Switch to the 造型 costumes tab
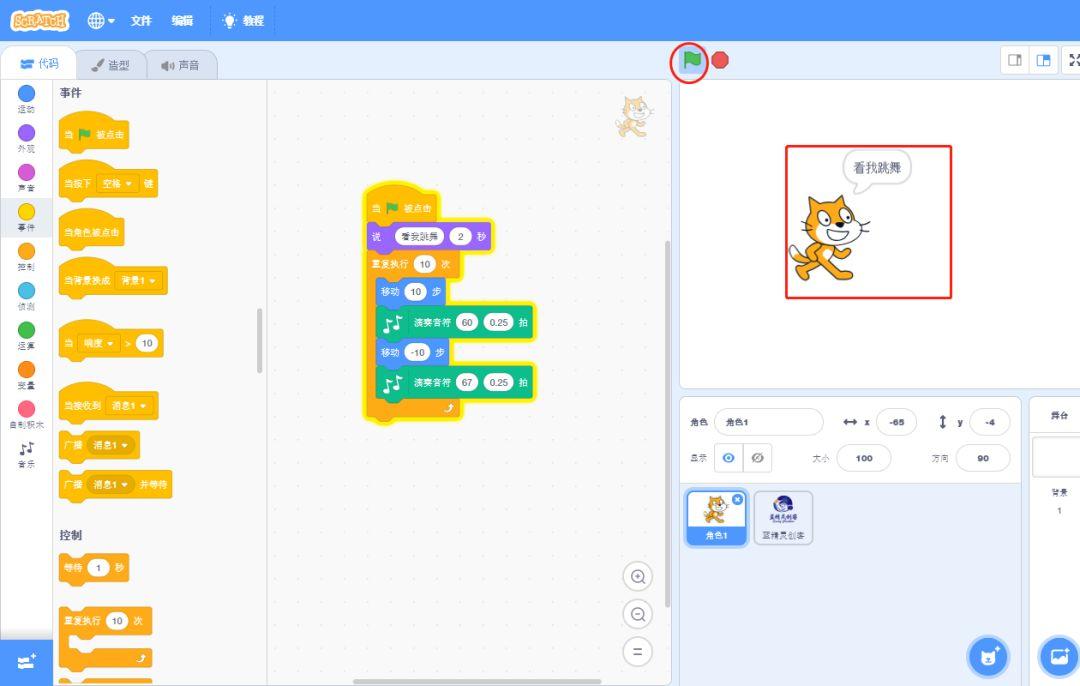Viewport: 1080px width, 686px height. pyautogui.click(x=111, y=65)
